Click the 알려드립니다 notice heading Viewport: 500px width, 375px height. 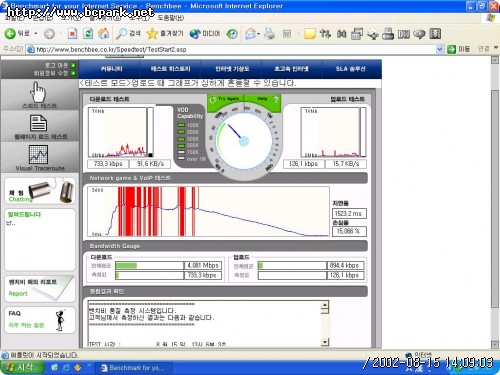(x=24, y=214)
